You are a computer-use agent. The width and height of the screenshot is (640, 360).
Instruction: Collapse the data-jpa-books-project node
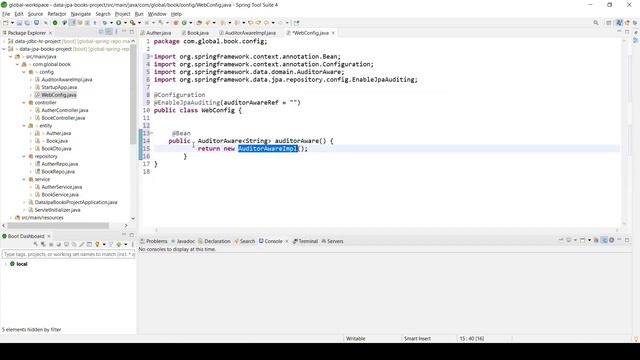[4, 49]
